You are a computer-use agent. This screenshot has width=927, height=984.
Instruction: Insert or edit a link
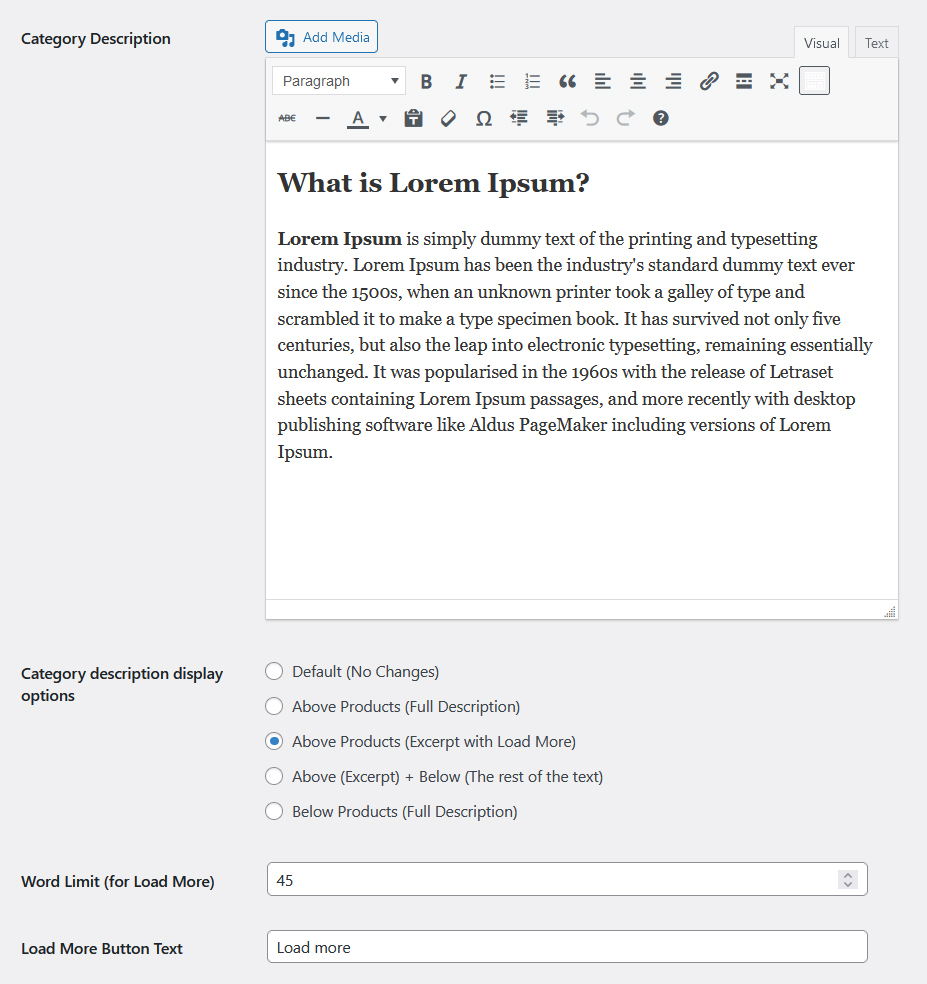click(x=709, y=81)
